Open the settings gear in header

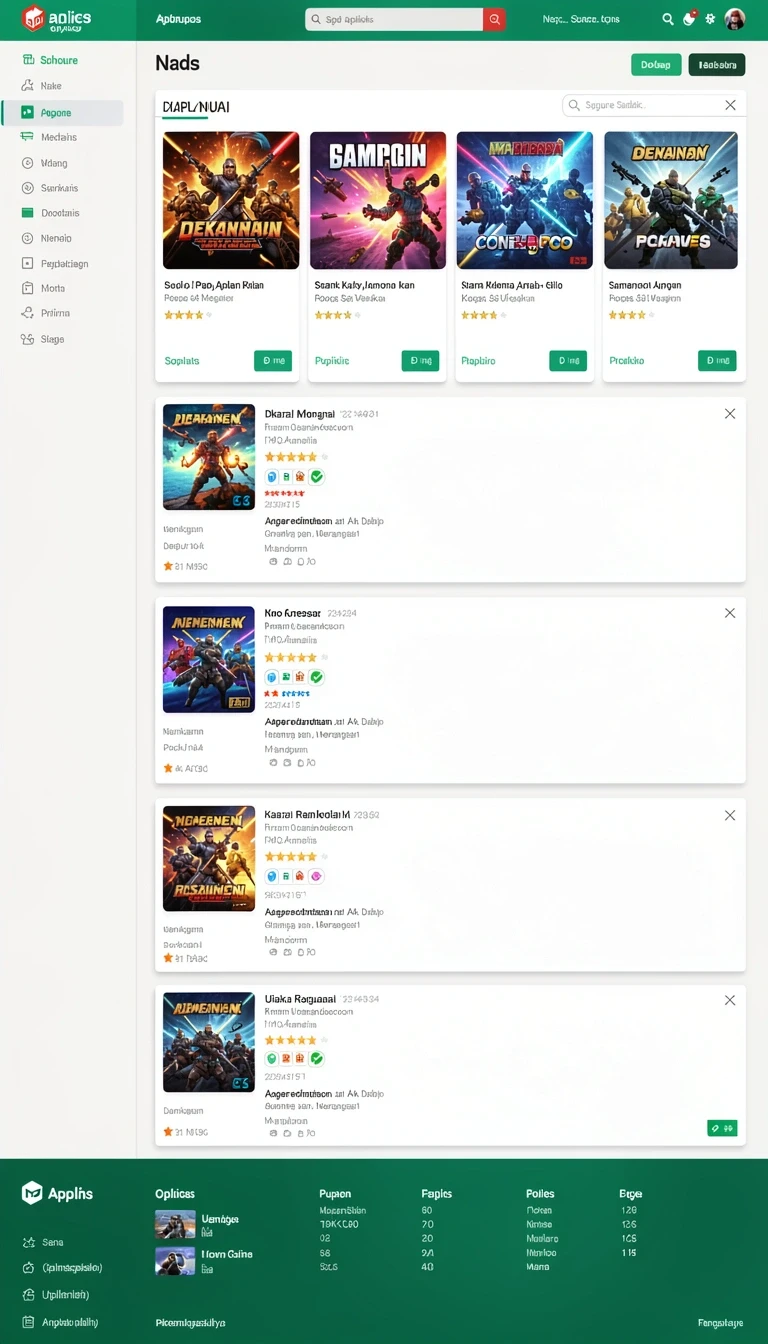tap(710, 19)
